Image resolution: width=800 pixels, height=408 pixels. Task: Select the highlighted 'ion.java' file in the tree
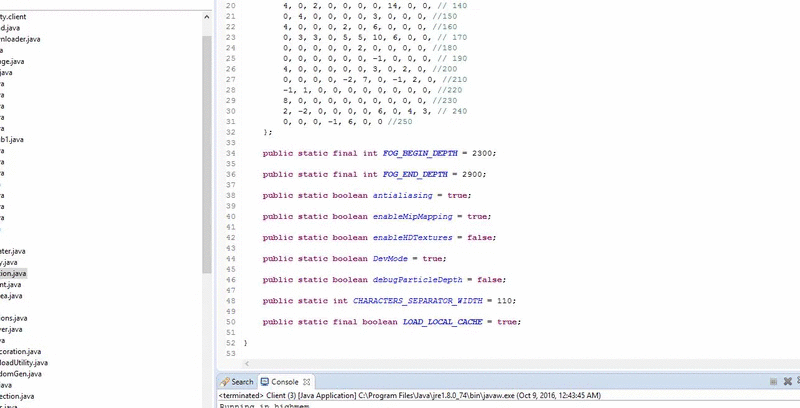click(x=13, y=273)
